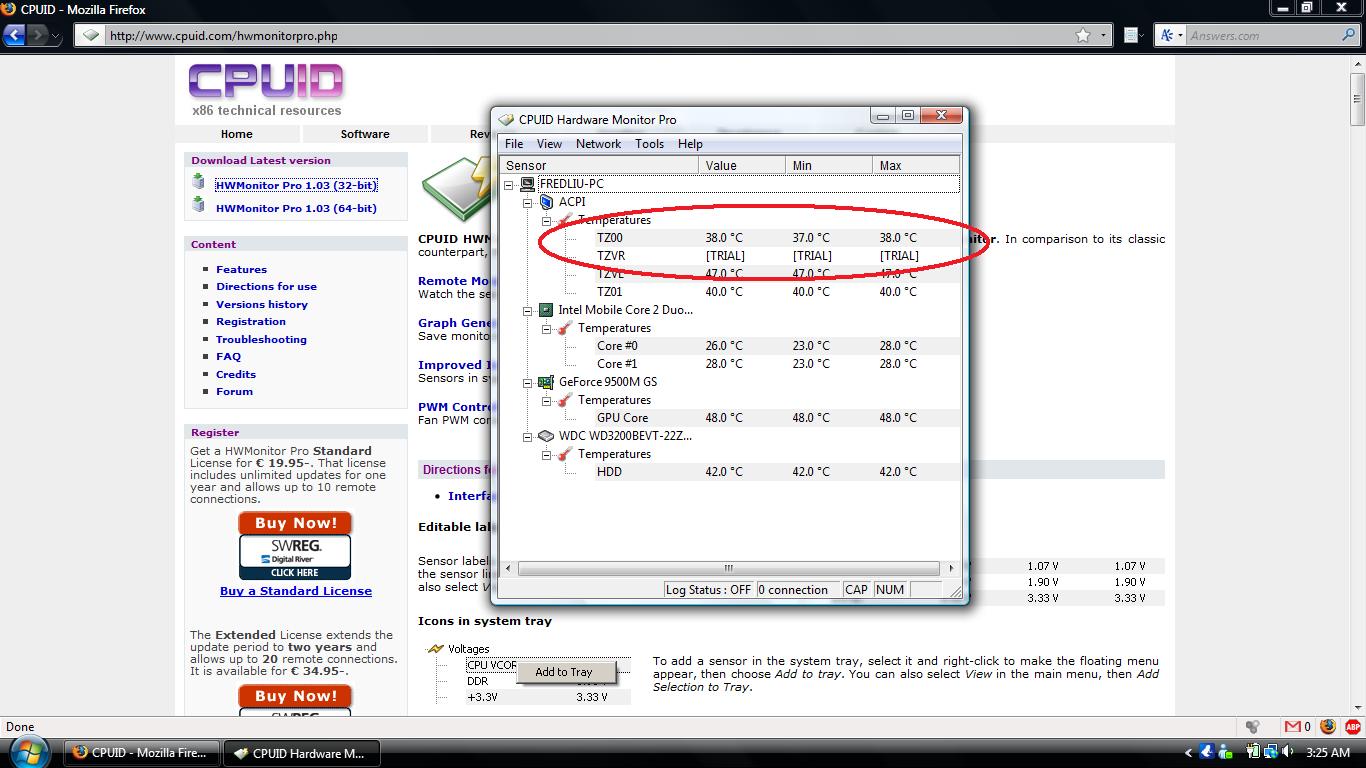Click Add to Tray context menu item

[564, 672]
